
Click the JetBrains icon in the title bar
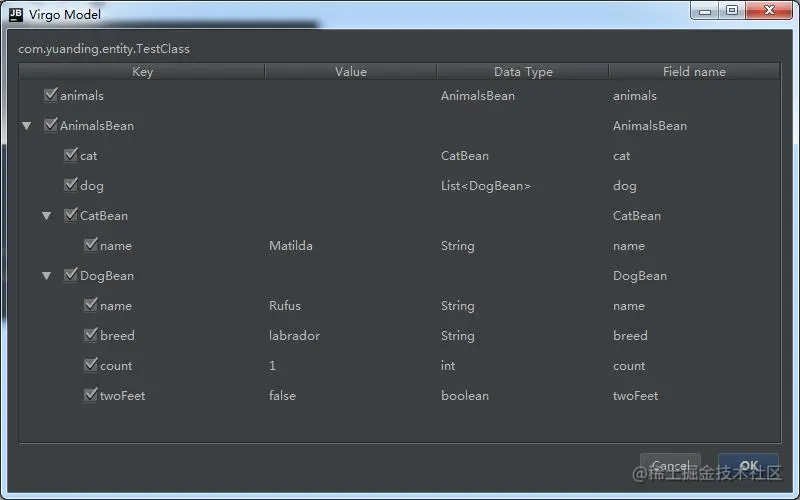tap(16, 15)
